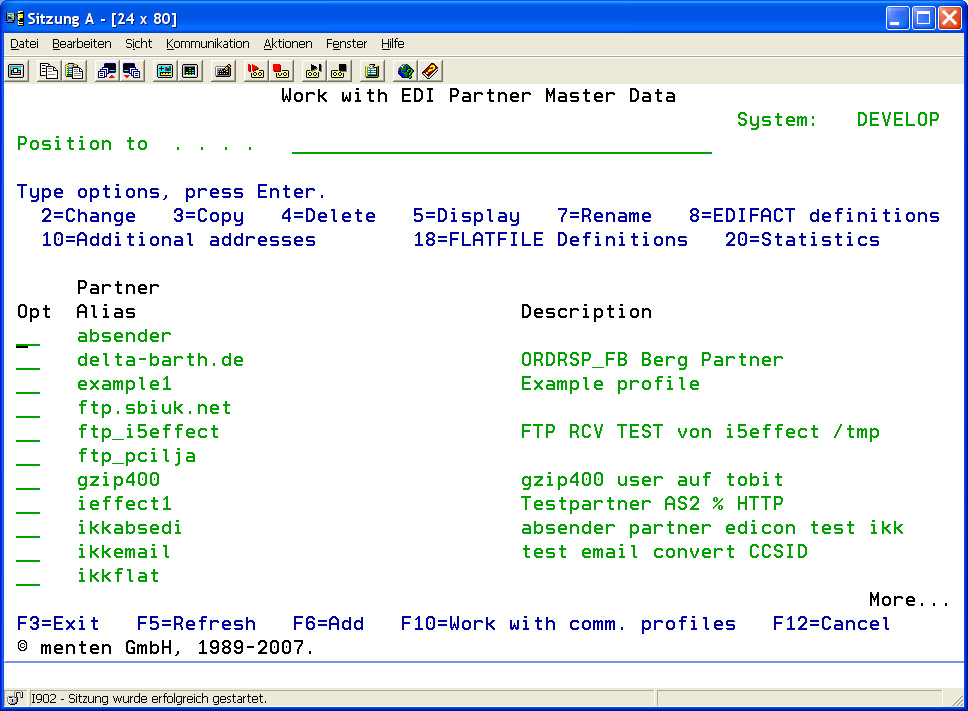Open the Kommunikation menu
Image resolution: width=968 pixels, height=711 pixels.
(207, 44)
